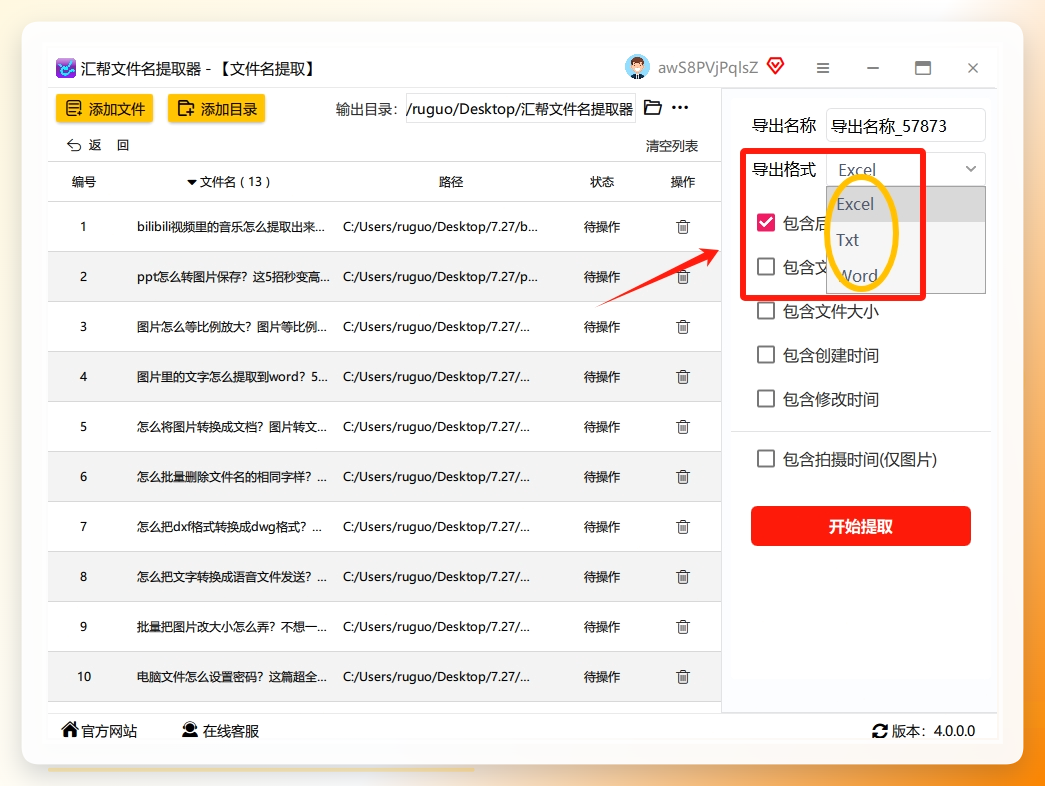Select row 5 怎么将图片转换成文档 filename
Viewport: 1045px width, 786px height.
pyautogui.click(x=232, y=427)
